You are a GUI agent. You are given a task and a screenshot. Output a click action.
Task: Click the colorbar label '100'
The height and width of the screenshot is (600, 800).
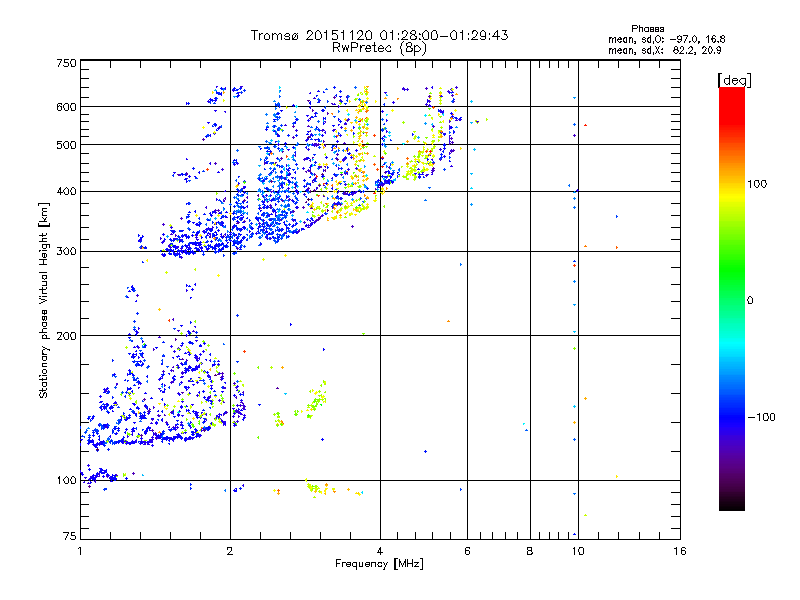click(x=757, y=184)
